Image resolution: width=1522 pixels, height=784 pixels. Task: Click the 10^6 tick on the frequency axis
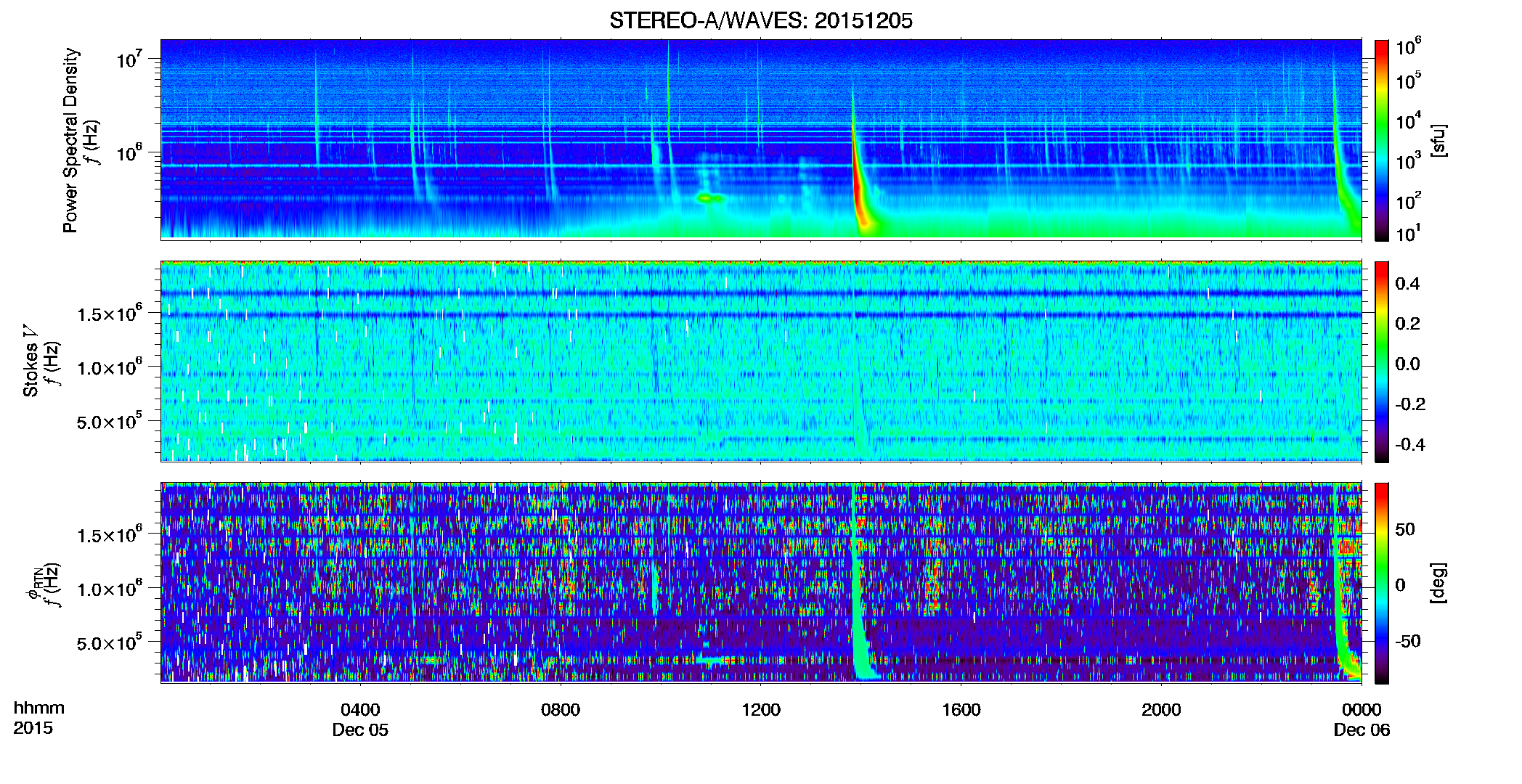click(128, 152)
